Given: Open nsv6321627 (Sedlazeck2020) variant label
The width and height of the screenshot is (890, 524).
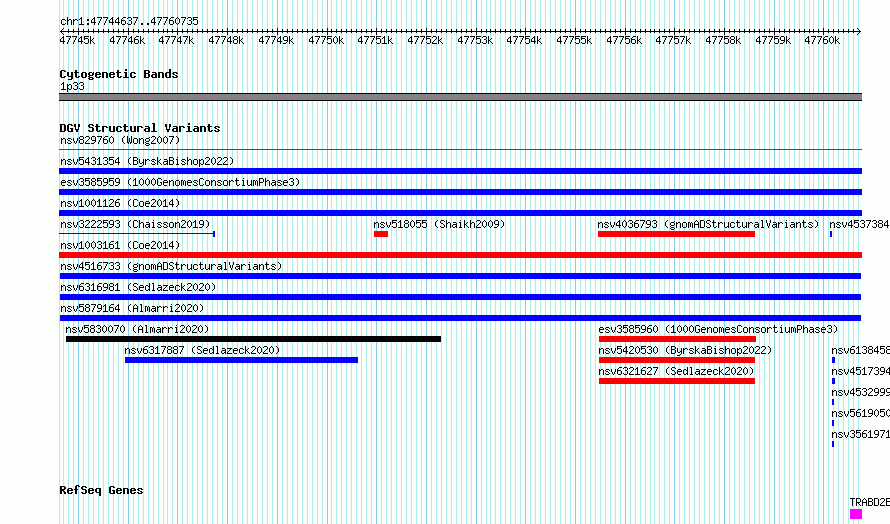Looking at the screenshot, I should (676, 371).
